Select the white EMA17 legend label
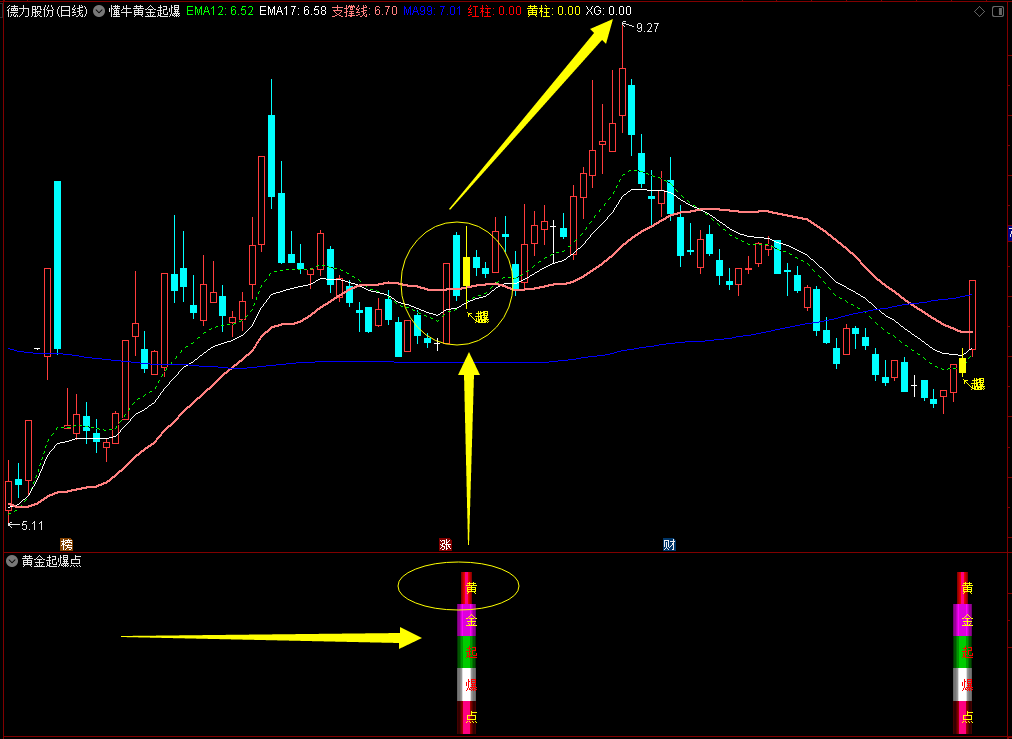 coord(291,11)
